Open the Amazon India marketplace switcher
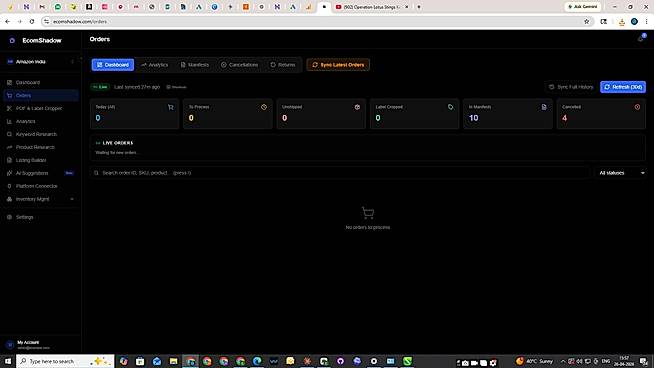Image resolution: width=654 pixels, height=368 pixels. [x=40, y=61]
